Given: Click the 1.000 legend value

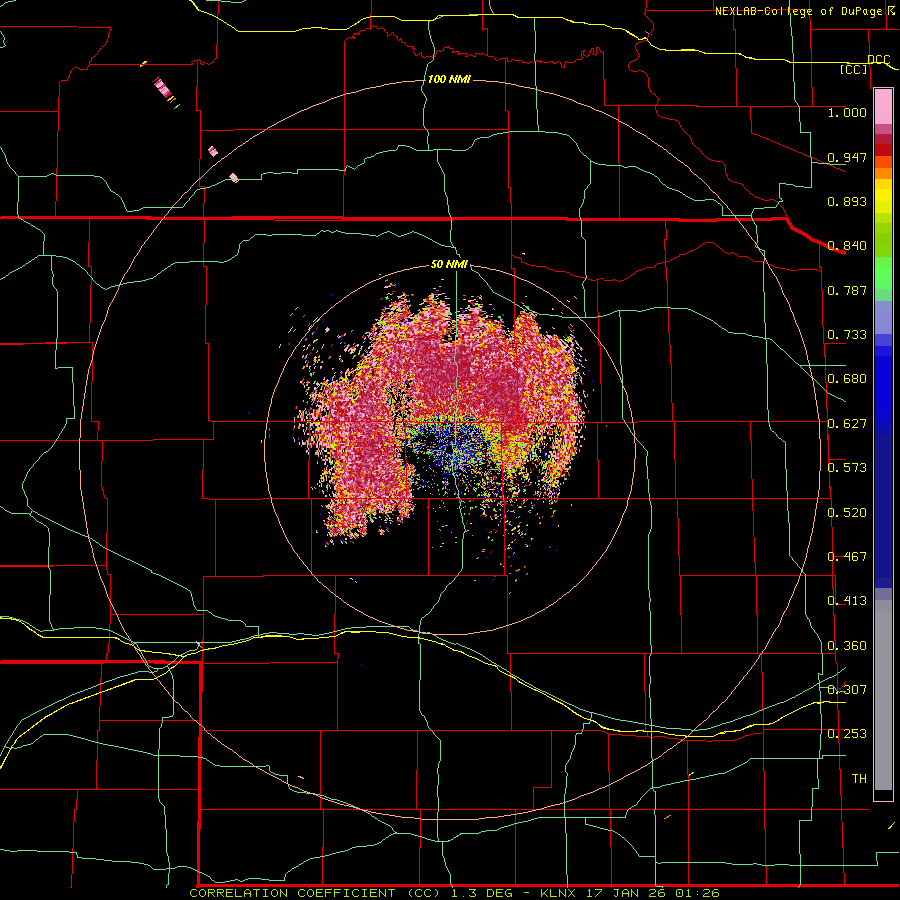Looking at the screenshot, I should (x=847, y=112).
